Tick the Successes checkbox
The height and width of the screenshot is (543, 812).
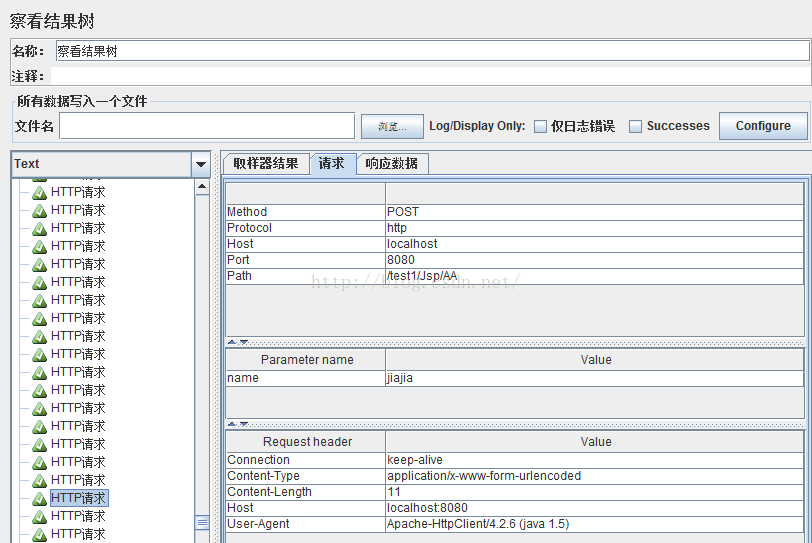coord(635,126)
